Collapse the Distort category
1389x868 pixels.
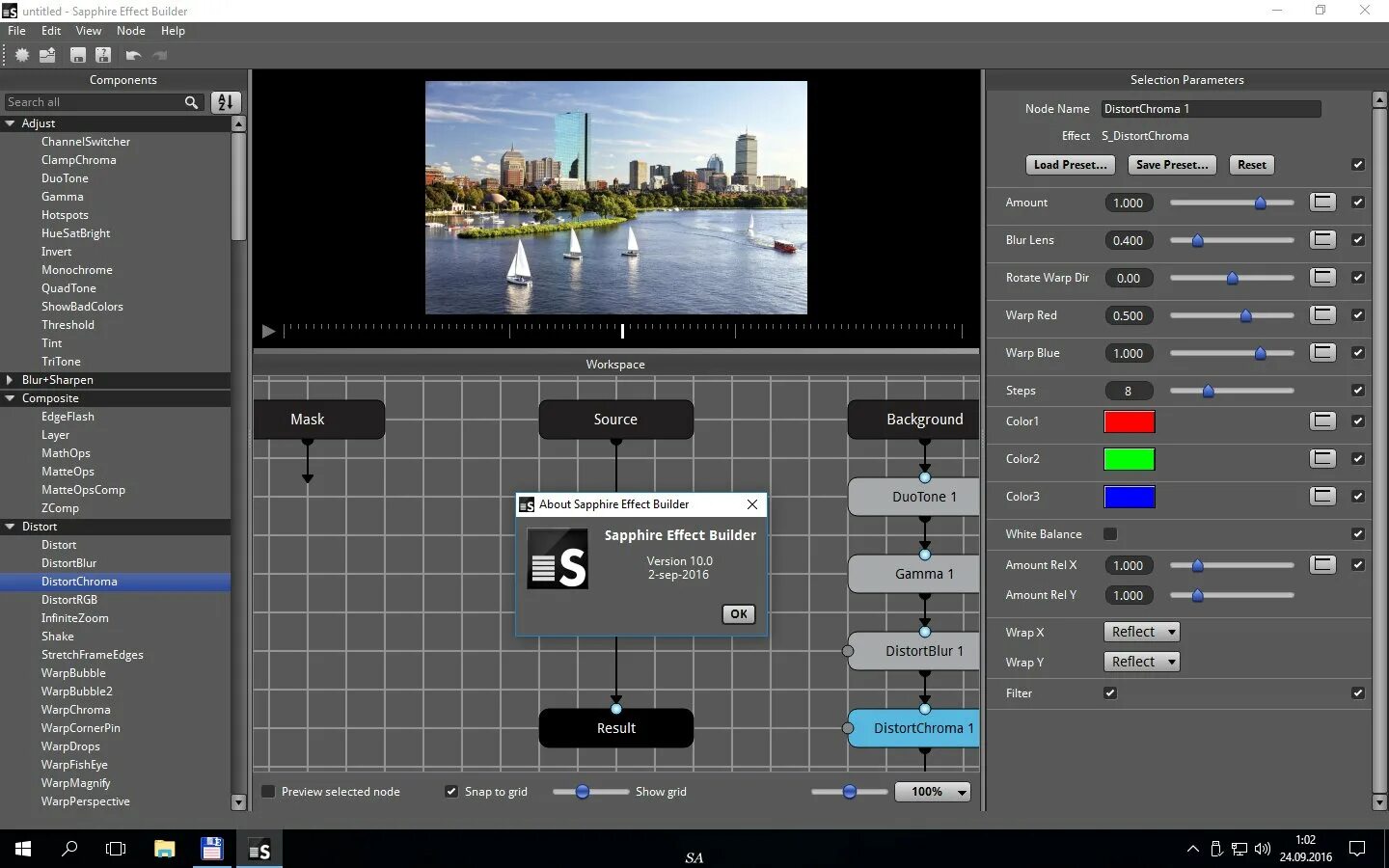(11, 527)
